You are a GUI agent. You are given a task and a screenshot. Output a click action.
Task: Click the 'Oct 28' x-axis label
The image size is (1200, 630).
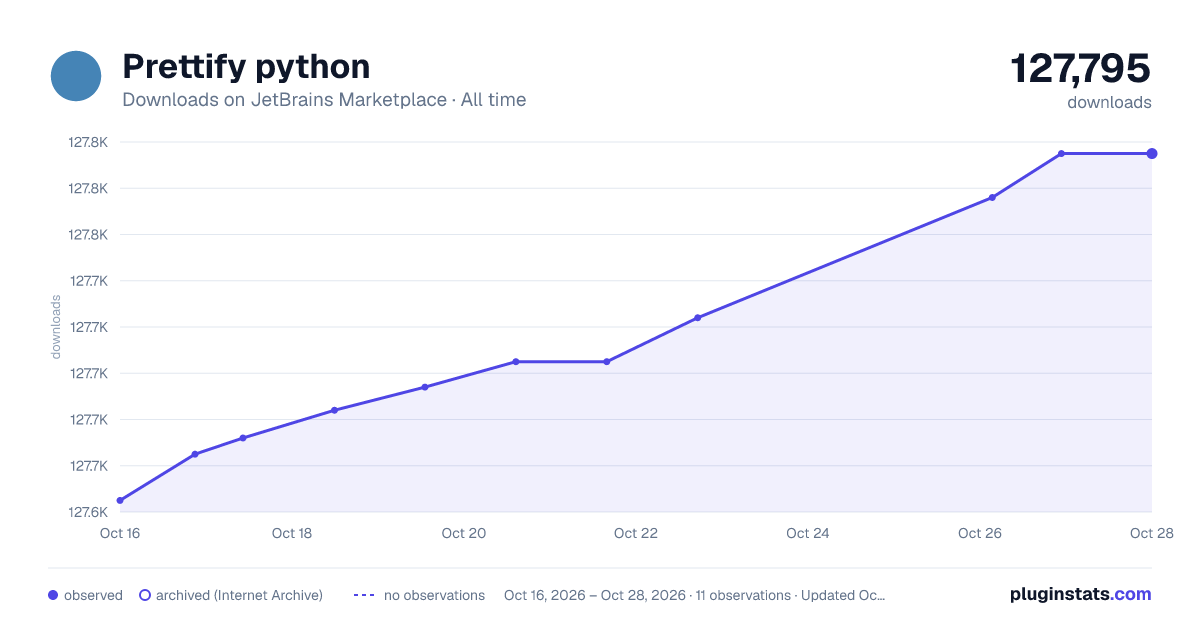[x=1150, y=533]
